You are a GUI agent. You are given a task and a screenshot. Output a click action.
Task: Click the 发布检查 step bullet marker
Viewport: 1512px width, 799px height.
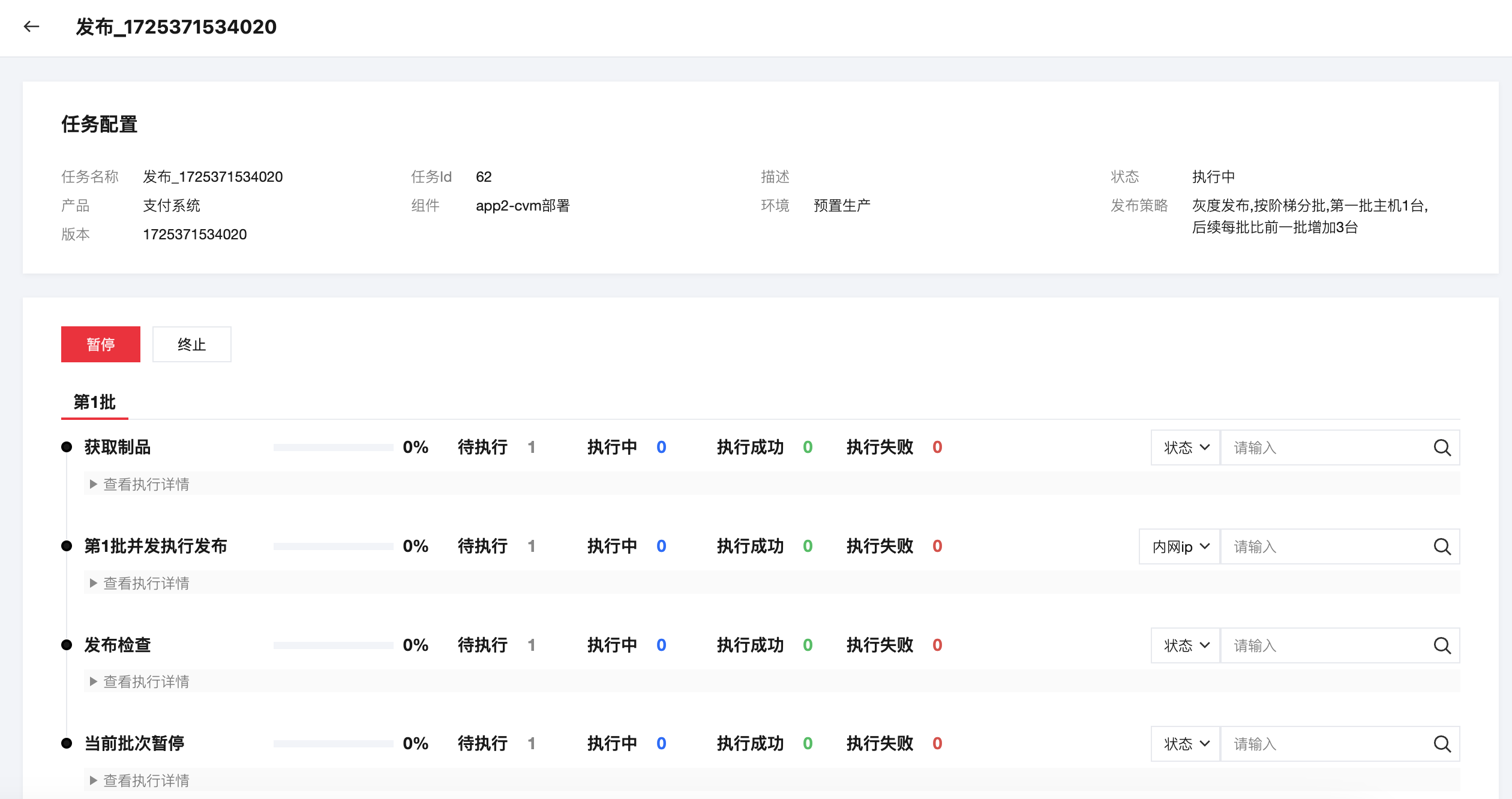[x=67, y=645]
